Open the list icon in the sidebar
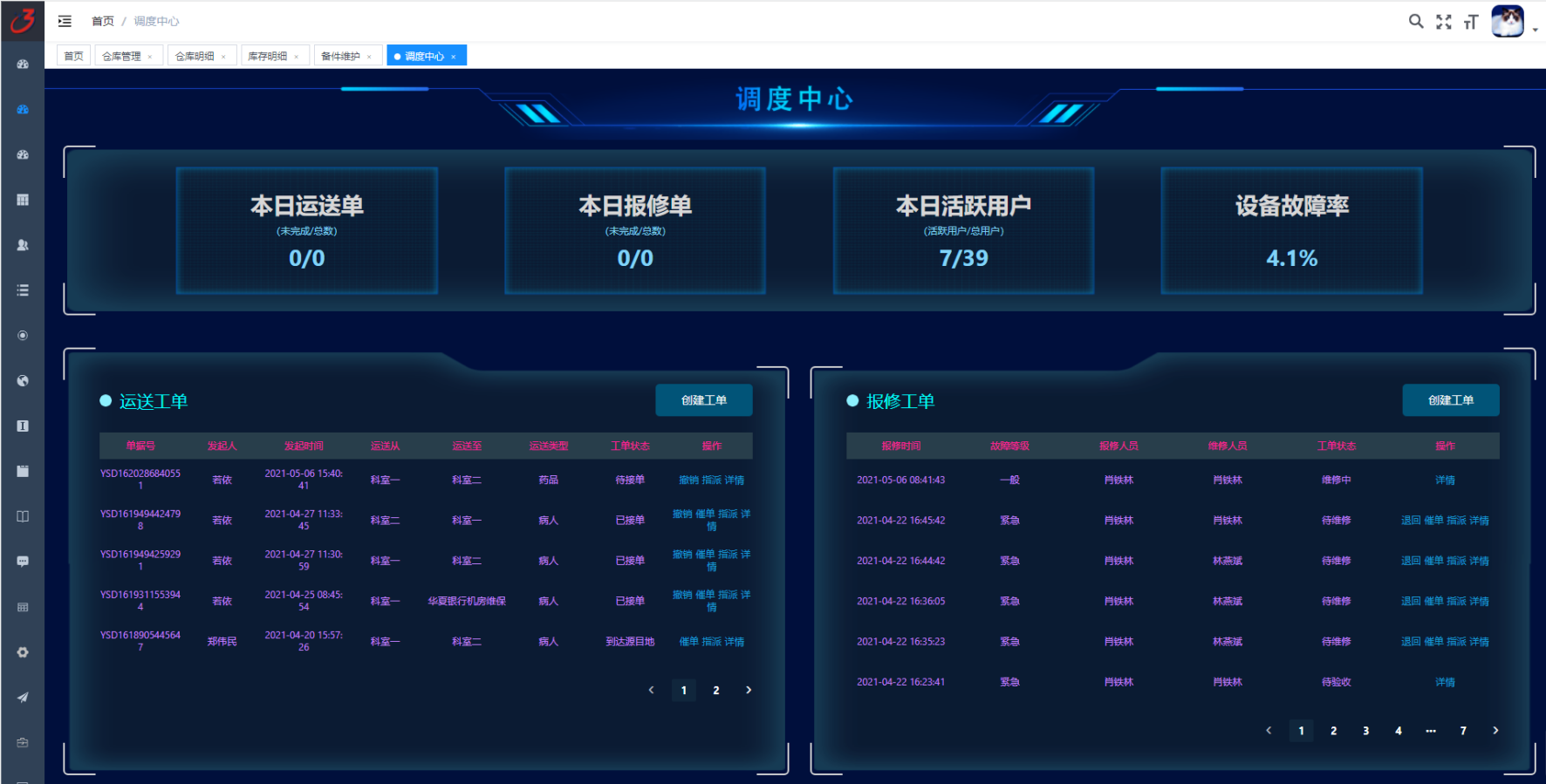This screenshot has height=784, width=1546. pos(23,290)
